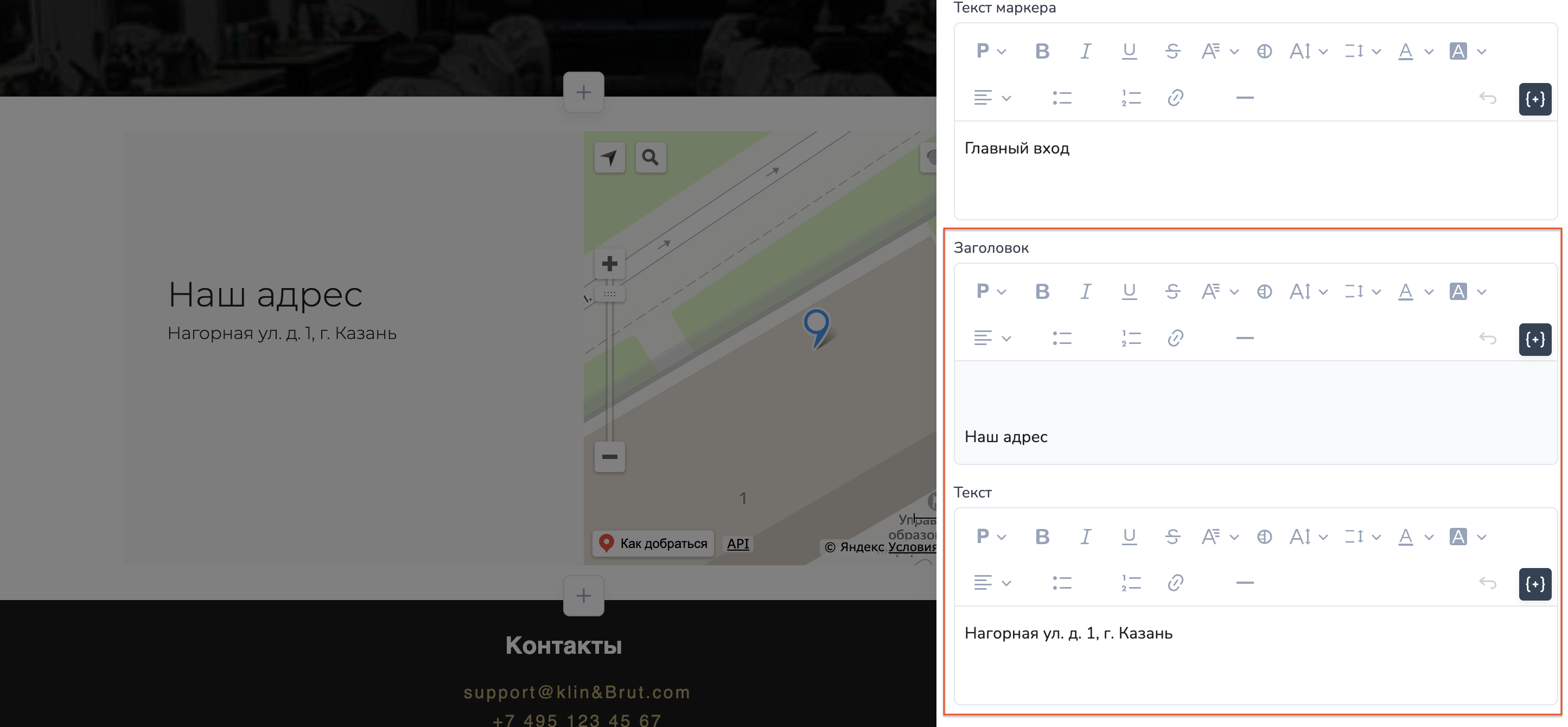Open the API link on the map
1568x727 pixels.
tap(738, 543)
